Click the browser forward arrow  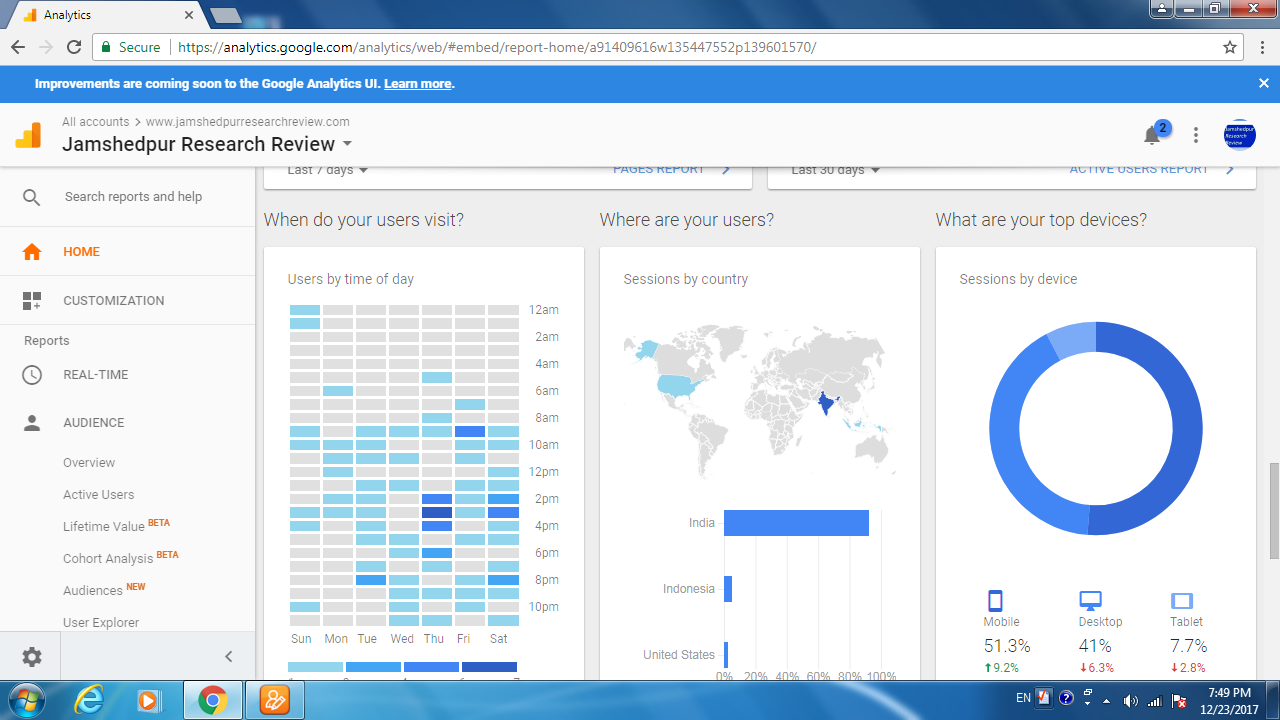tap(46, 47)
